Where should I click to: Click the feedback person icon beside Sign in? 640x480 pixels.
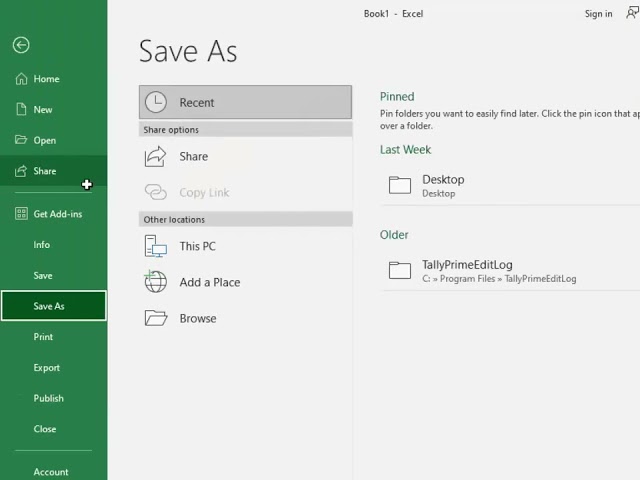(633, 13)
